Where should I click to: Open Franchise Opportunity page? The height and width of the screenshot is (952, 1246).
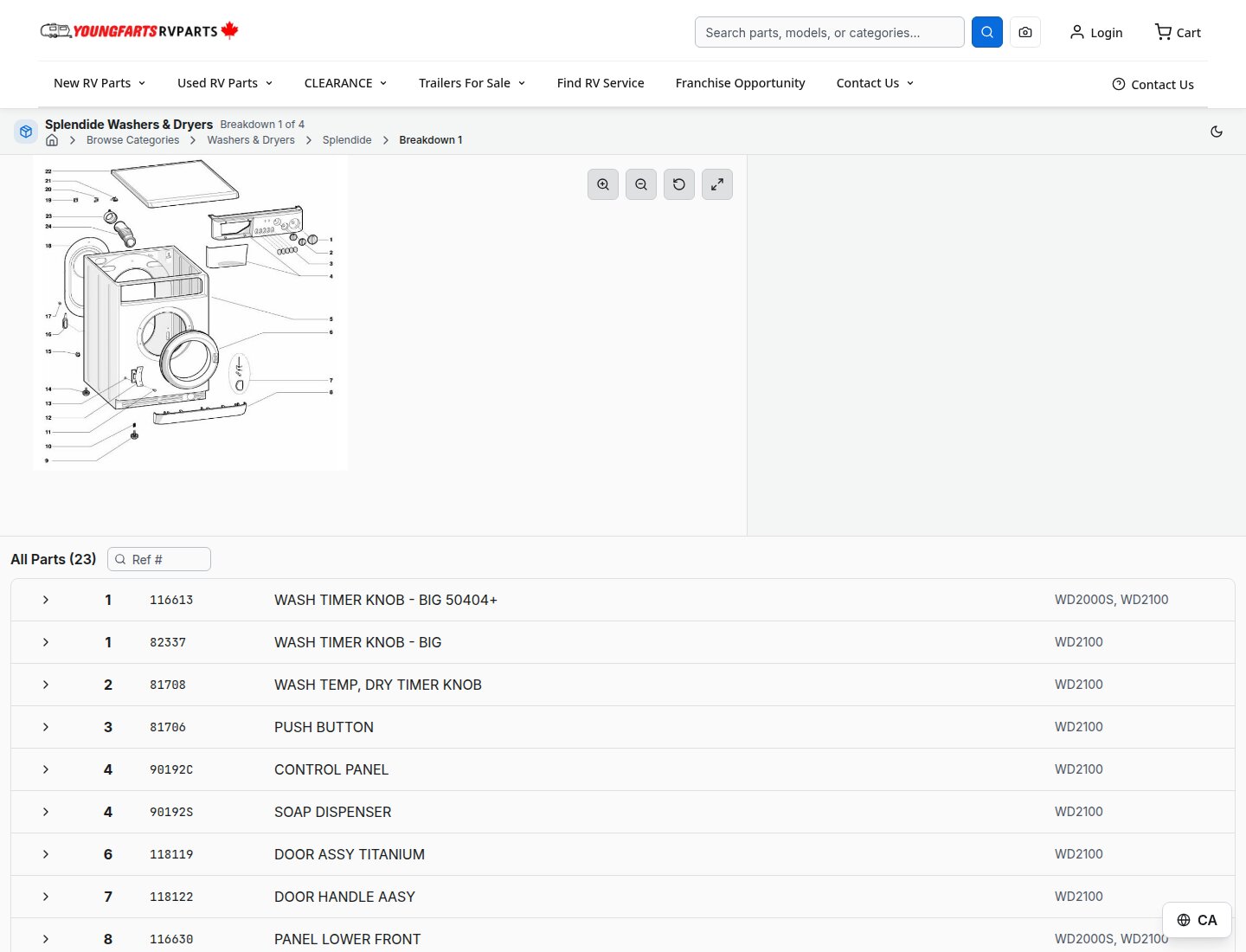tap(741, 83)
